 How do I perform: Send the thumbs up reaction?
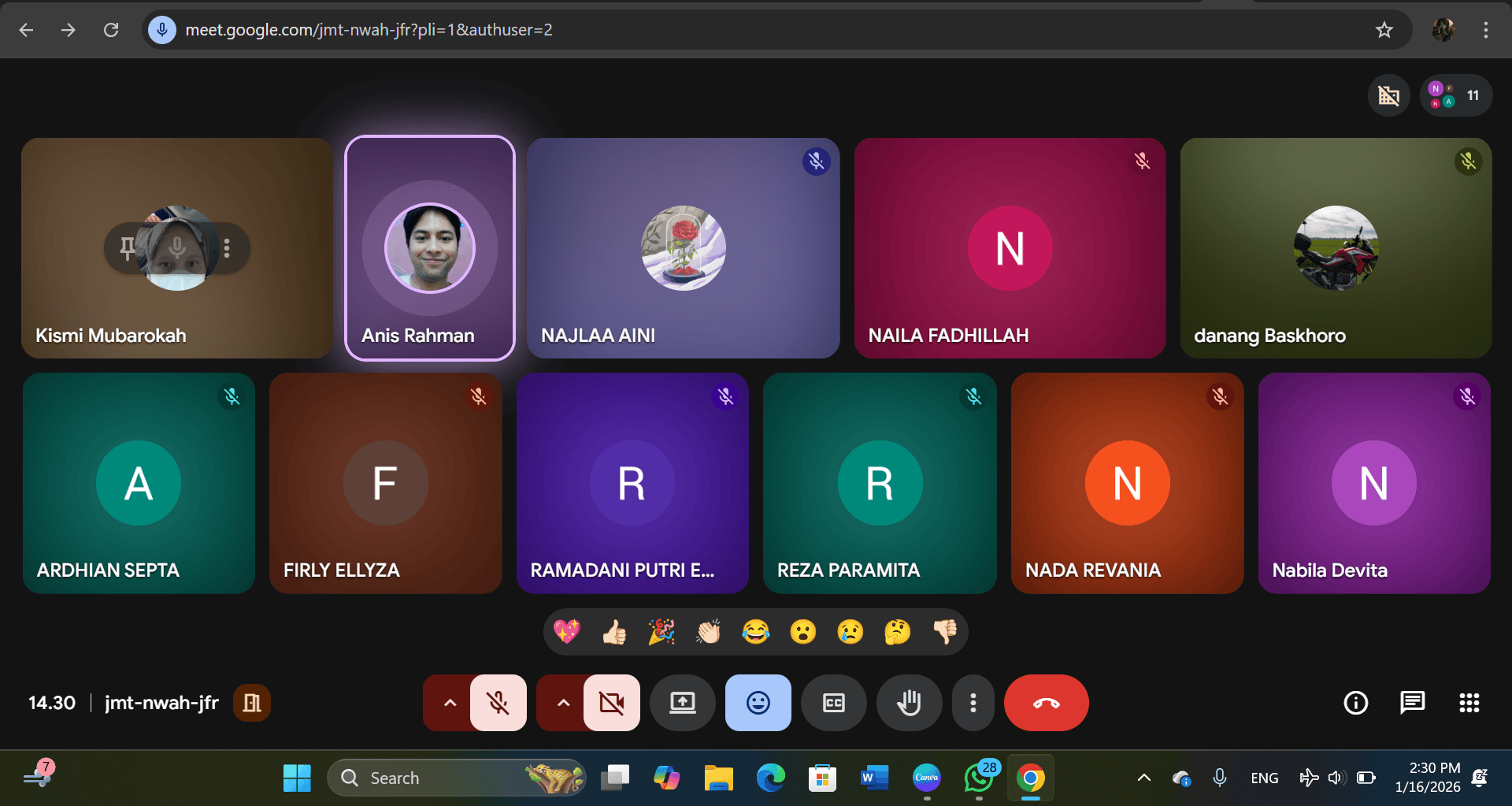614,632
